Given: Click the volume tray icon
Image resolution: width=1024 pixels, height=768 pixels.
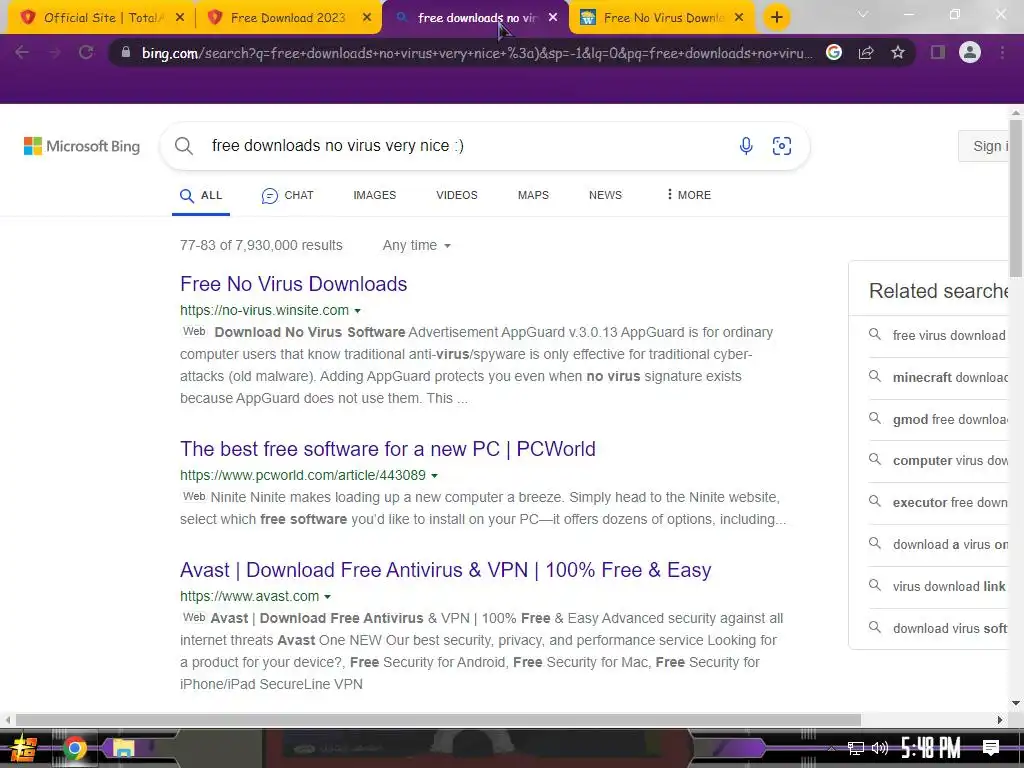Looking at the screenshot, I should (880, 748).
